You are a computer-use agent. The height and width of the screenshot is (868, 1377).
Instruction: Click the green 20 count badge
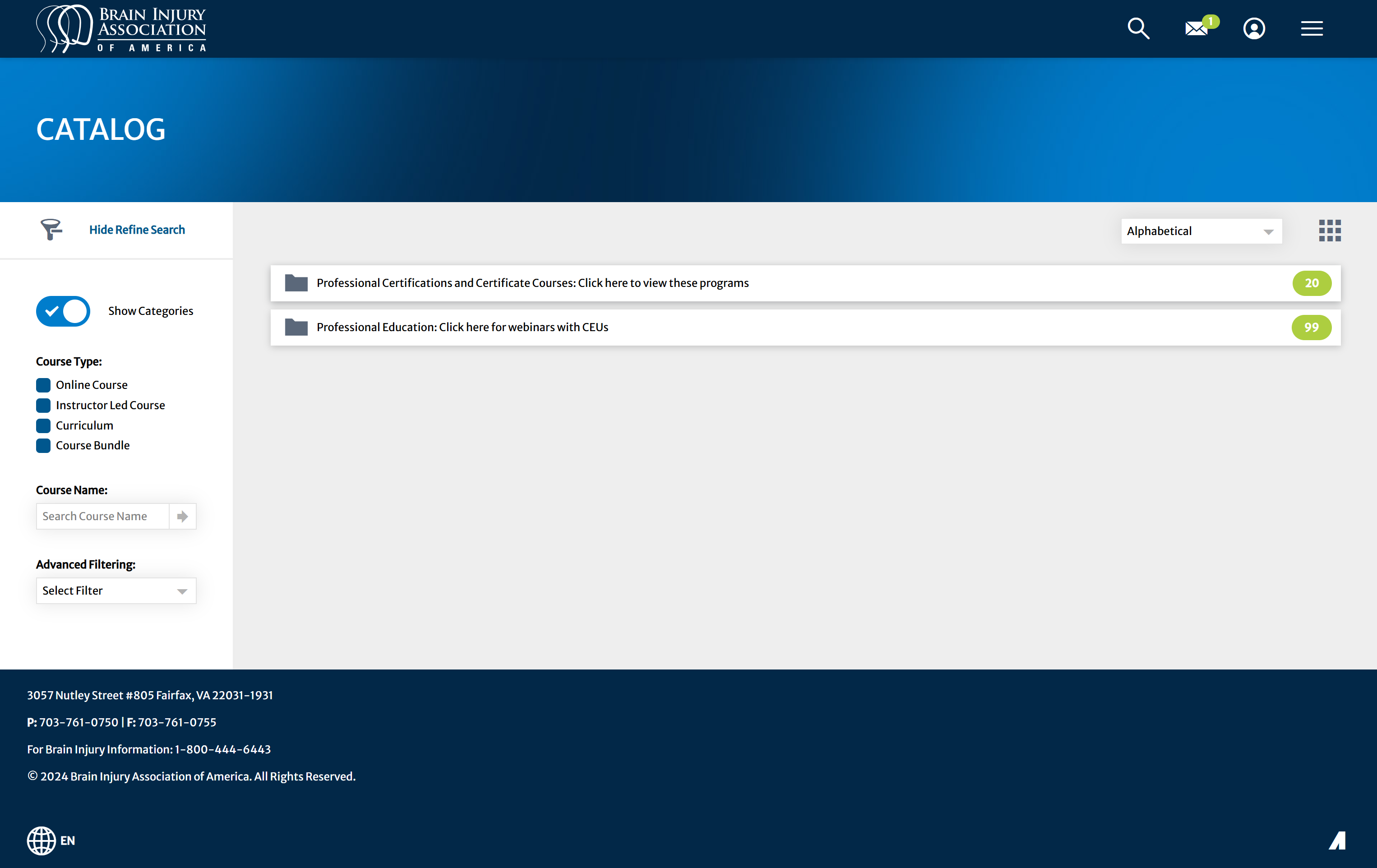(x=1312, y=283)
